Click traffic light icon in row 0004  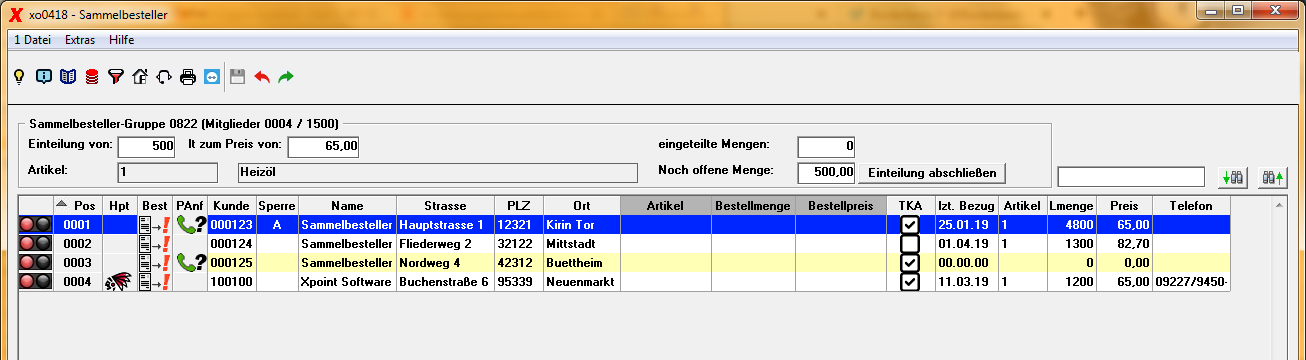click(36, 282)
